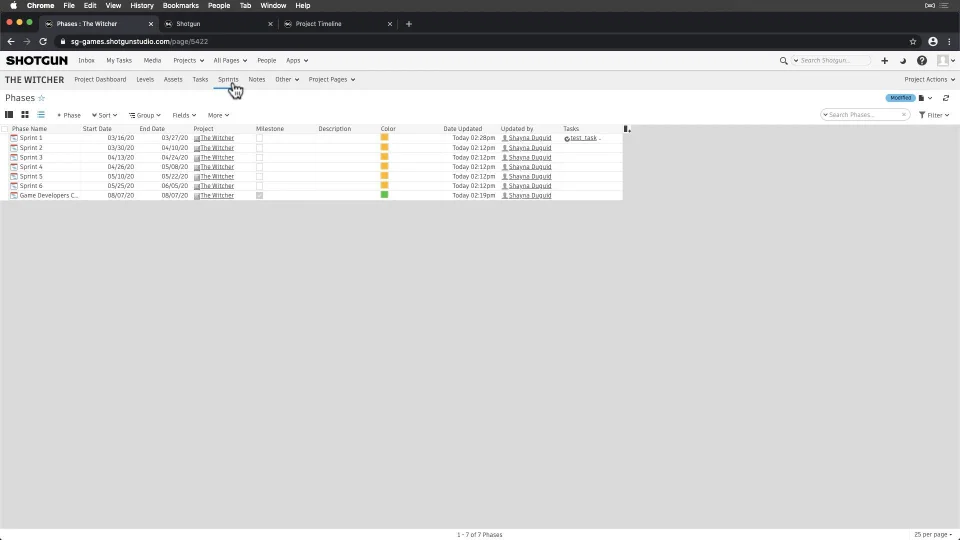Focus the Search Phases input field
The height and width of the screenshot is (540, 960).
pos(863,114)
